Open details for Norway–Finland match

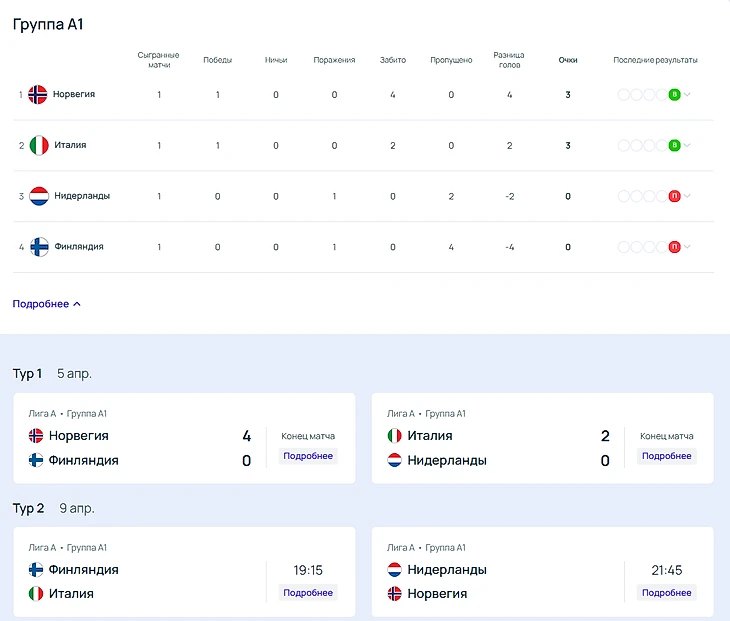308,456
